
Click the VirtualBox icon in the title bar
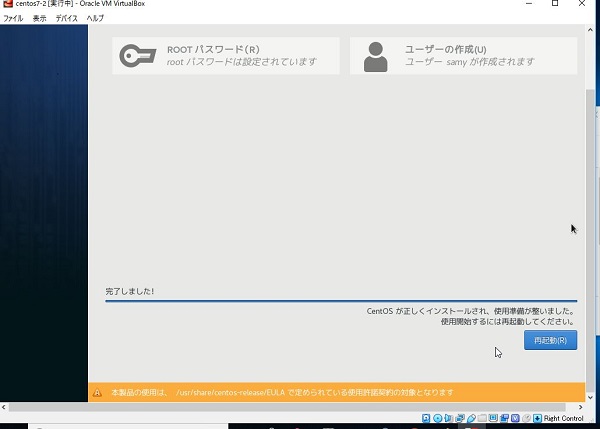[8, 3]
